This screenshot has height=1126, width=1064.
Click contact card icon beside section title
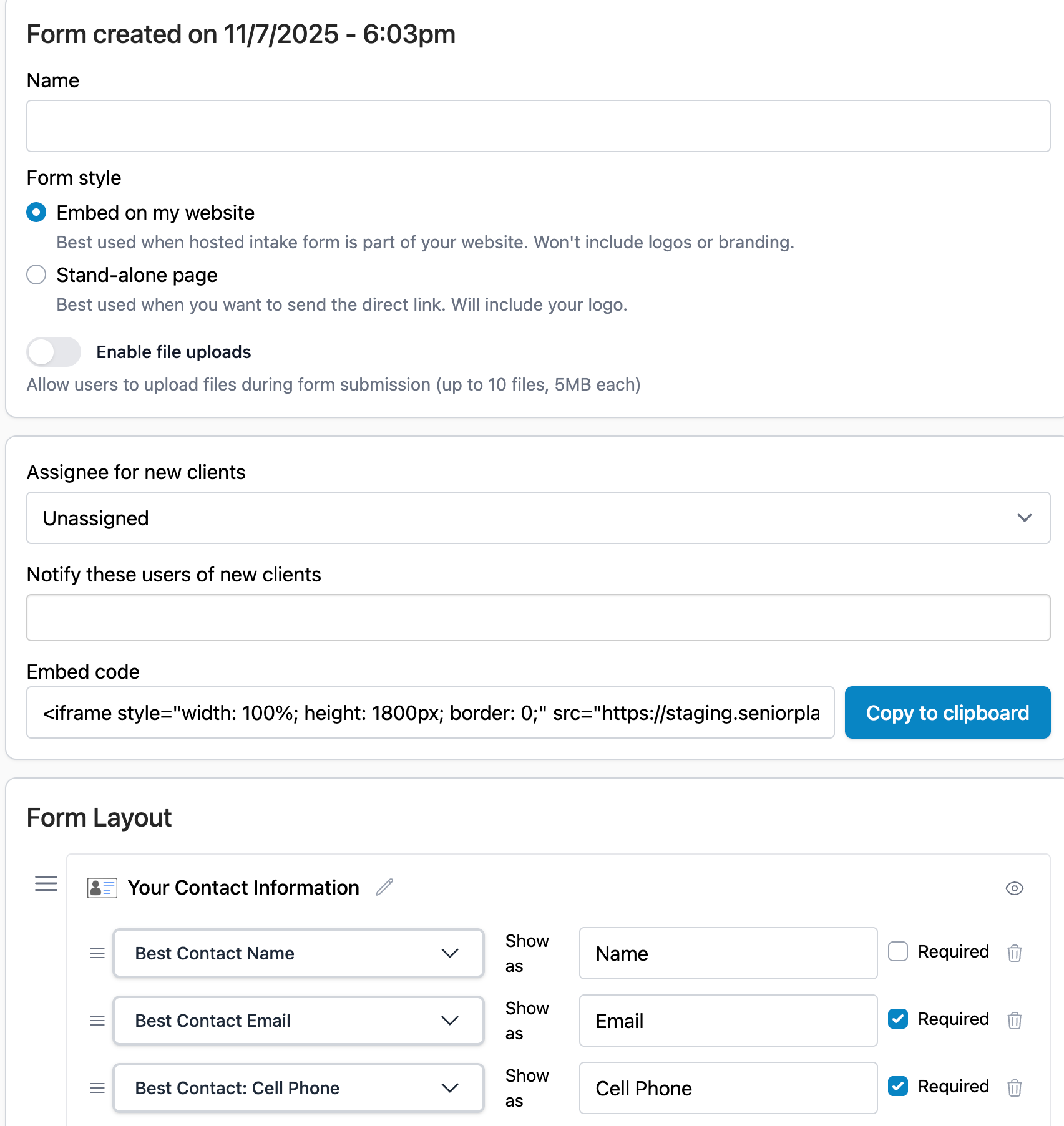(x=102, y=888)
